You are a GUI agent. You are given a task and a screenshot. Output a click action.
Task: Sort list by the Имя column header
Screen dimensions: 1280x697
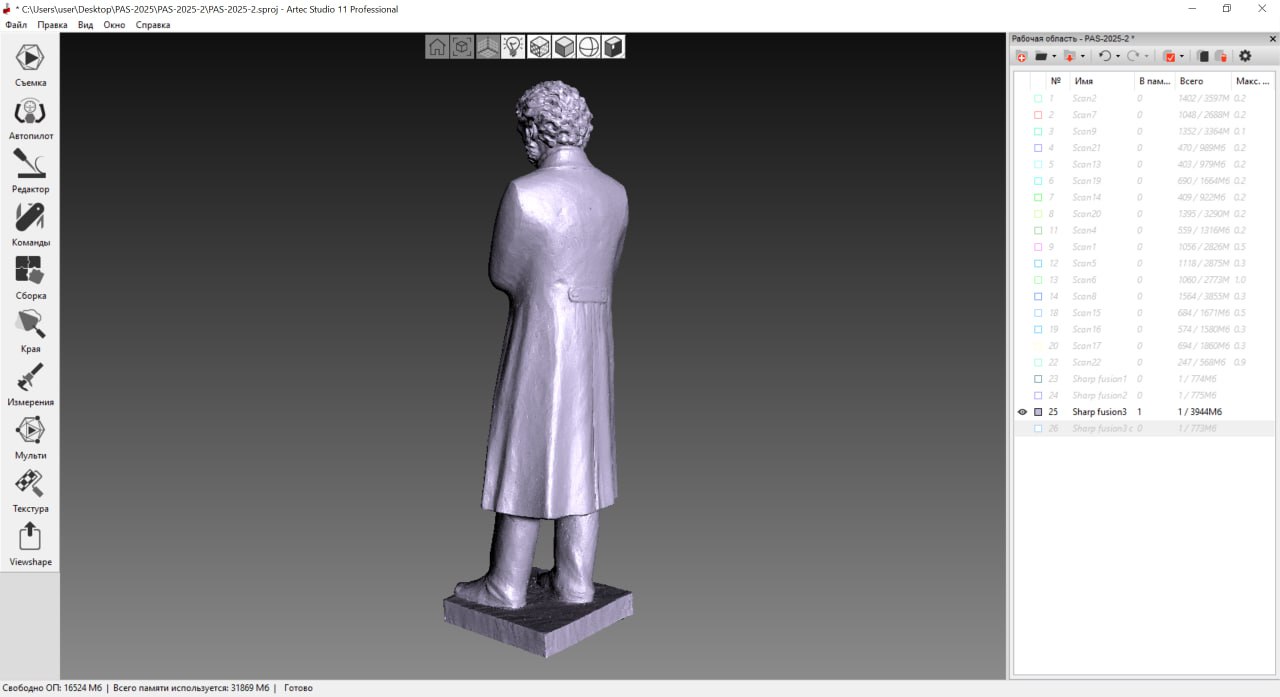click(x=1101, y=81)
